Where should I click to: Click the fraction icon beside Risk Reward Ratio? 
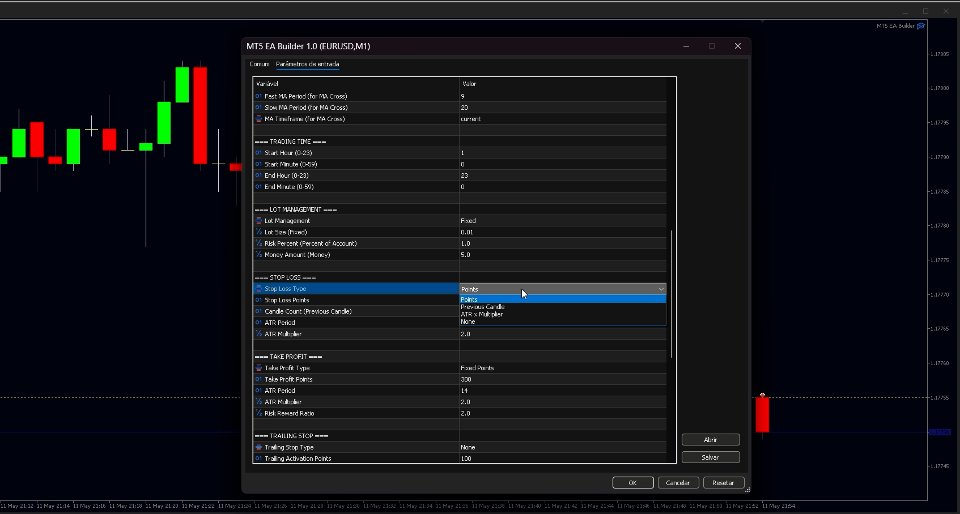click(258, 413)
